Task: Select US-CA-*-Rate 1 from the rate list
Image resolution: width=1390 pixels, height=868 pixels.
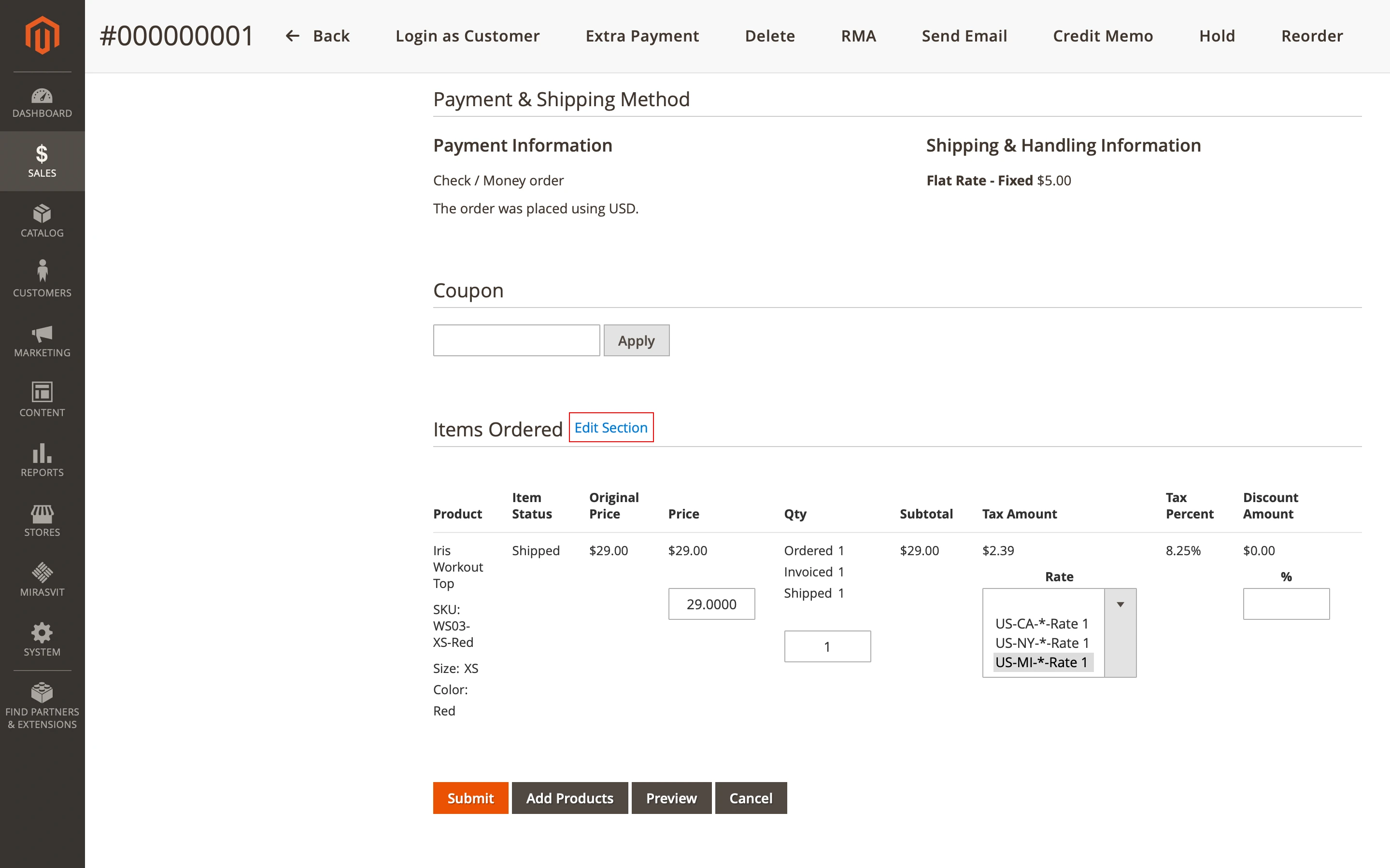Action: (x=1041, y=623)
